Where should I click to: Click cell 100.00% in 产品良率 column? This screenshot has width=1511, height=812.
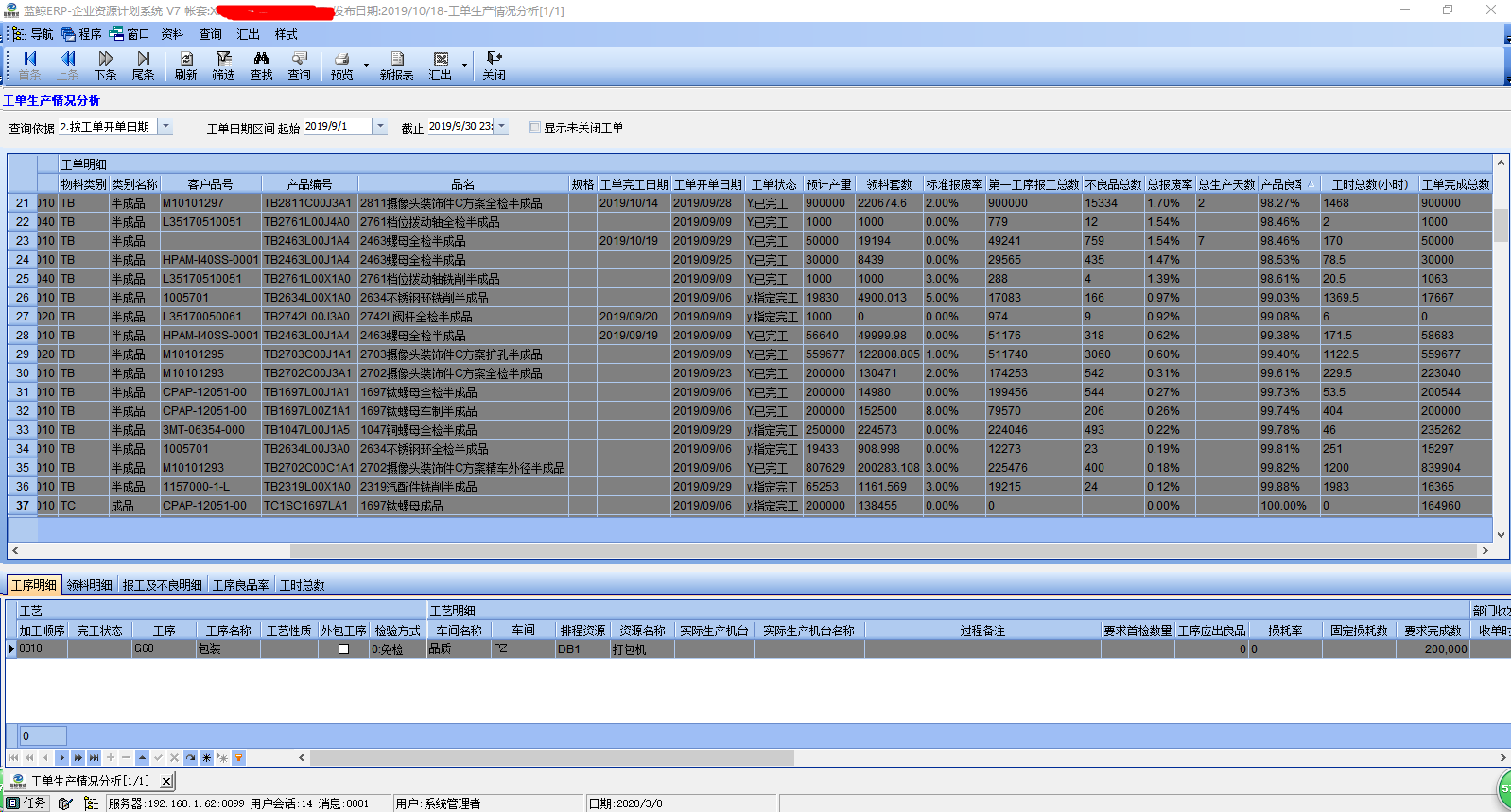(x=1289, y=506)
